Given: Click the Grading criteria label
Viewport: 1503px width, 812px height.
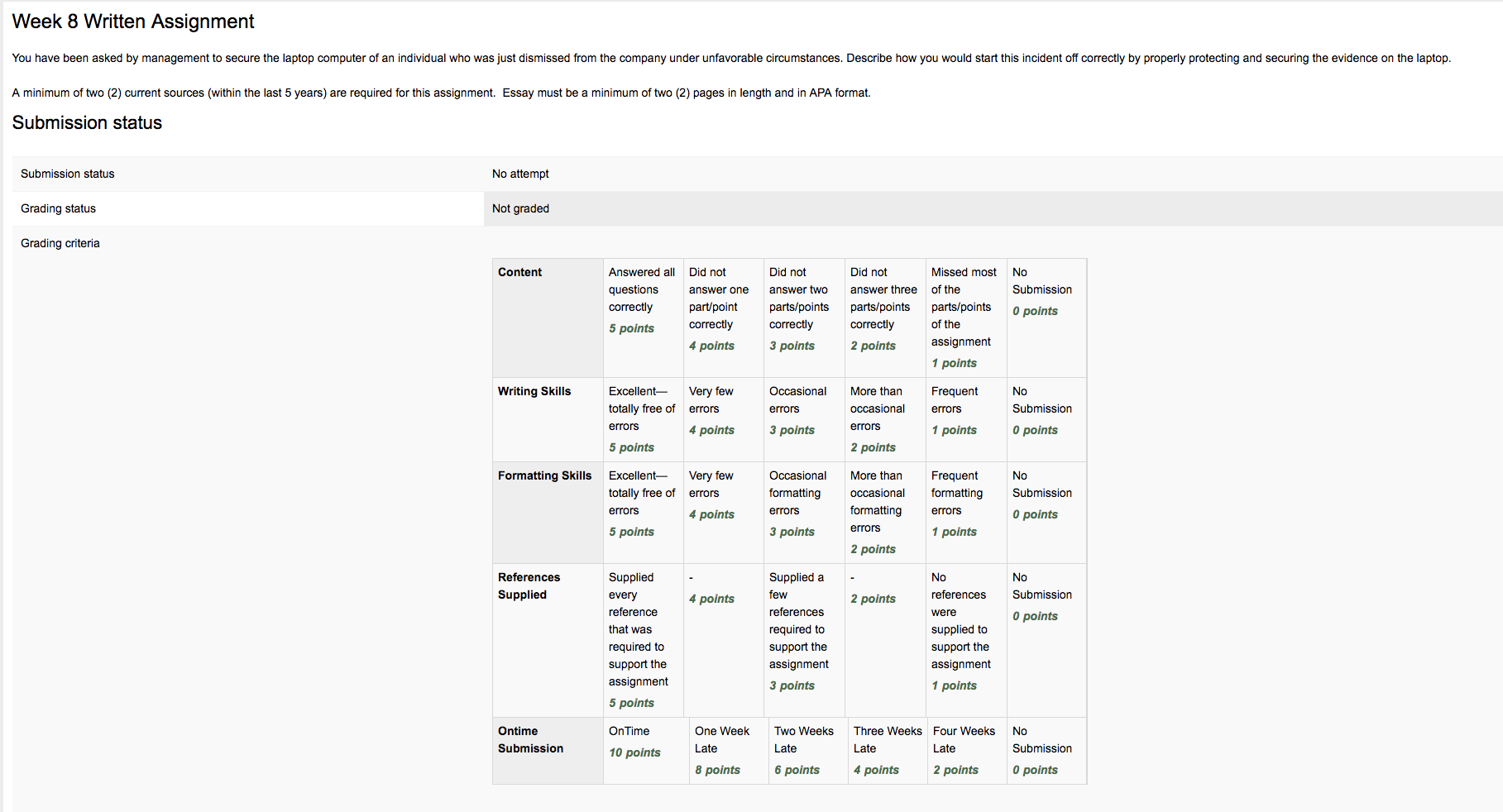Looking at the screenshot, I should [x=60, y=243].
